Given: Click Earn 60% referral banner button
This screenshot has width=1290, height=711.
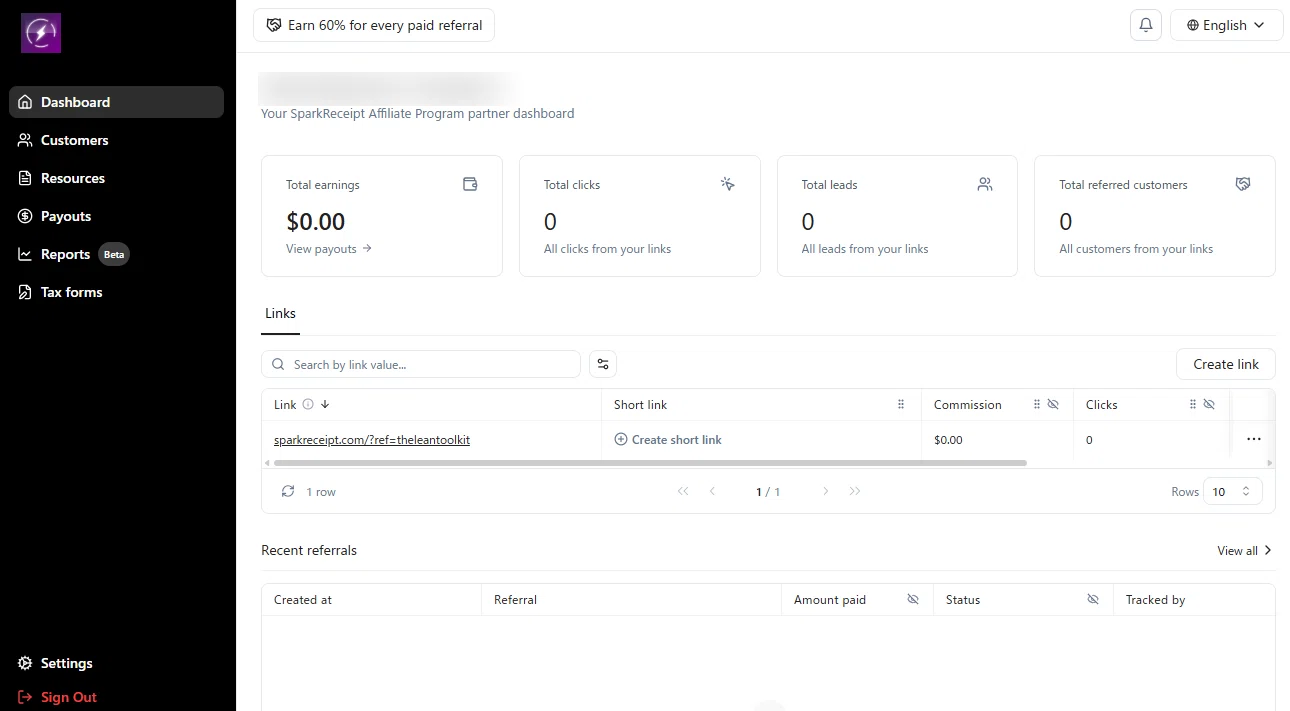Looking at the screenshot, I should point(374,25).
